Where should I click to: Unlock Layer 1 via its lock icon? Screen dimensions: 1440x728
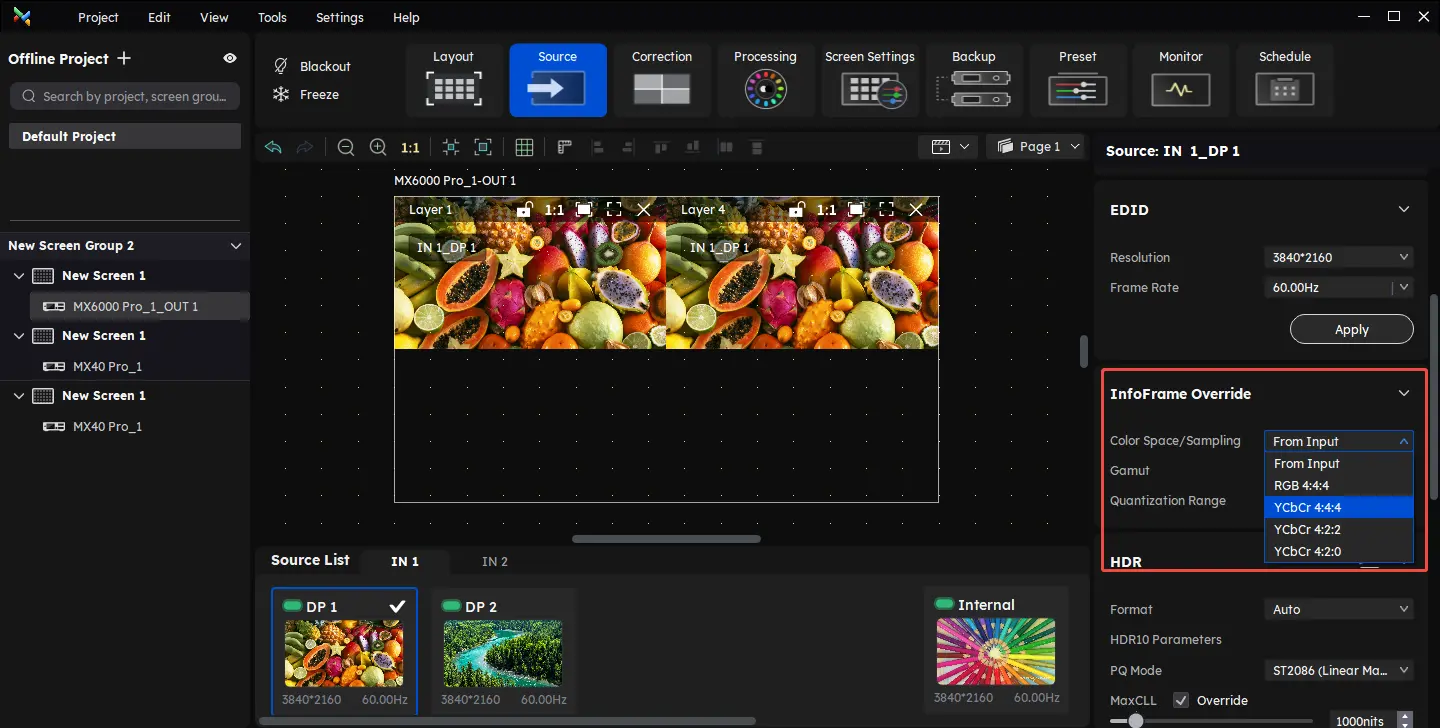click(524, 209)
